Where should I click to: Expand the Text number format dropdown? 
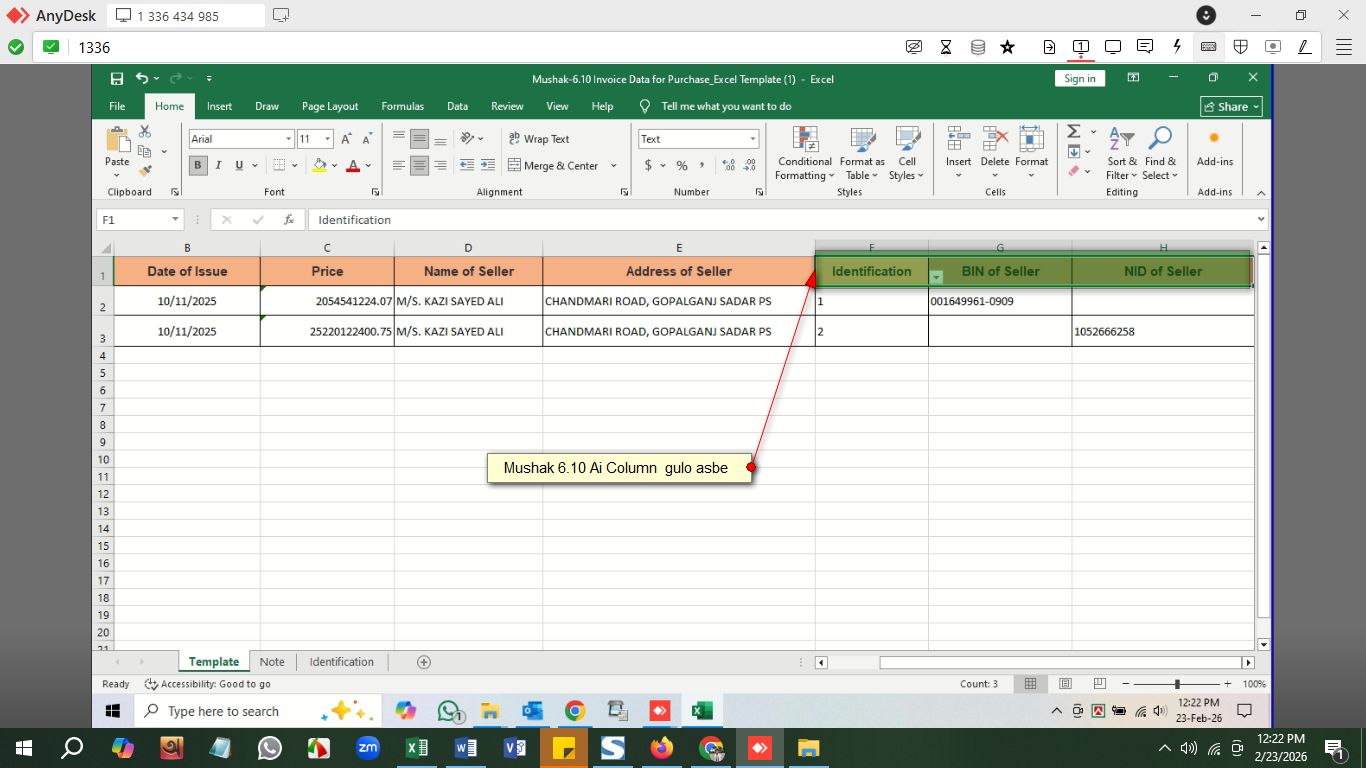pos(751,139)
